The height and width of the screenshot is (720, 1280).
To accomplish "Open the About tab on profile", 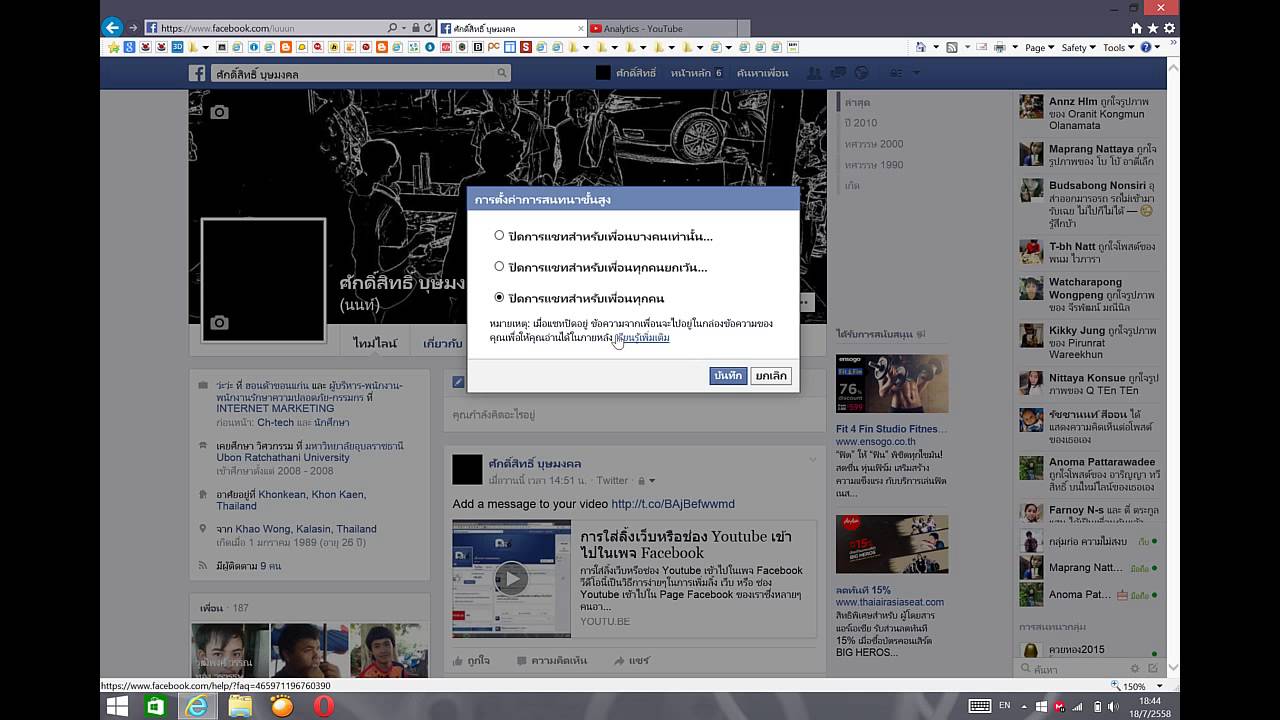I will coord(442,343).
